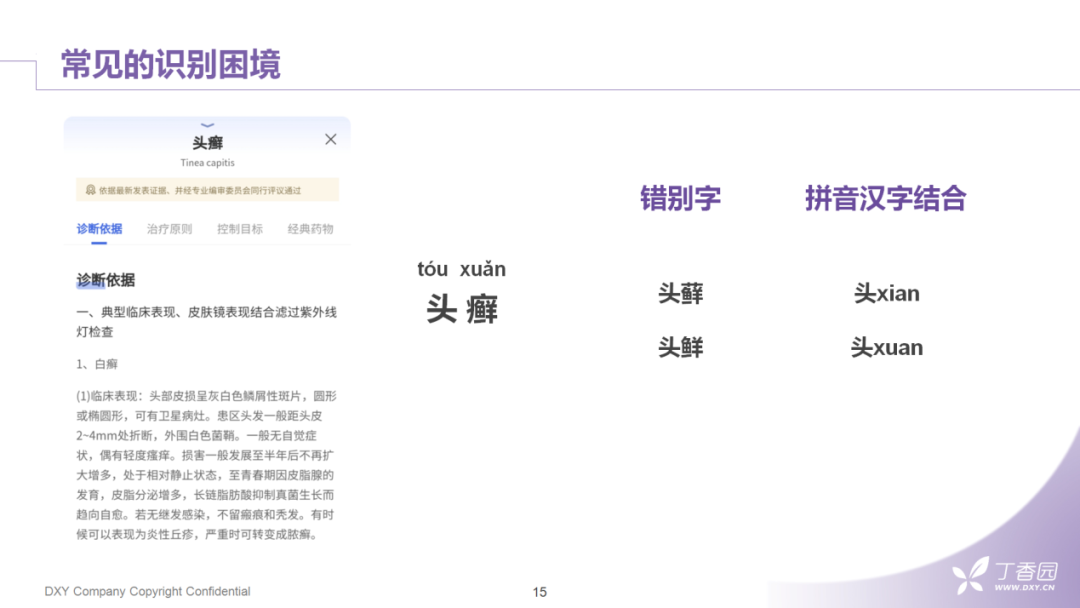Click the 拼音汉字结合 heading
Viewport: 1080px width, 608px height.
coord(885,198)
